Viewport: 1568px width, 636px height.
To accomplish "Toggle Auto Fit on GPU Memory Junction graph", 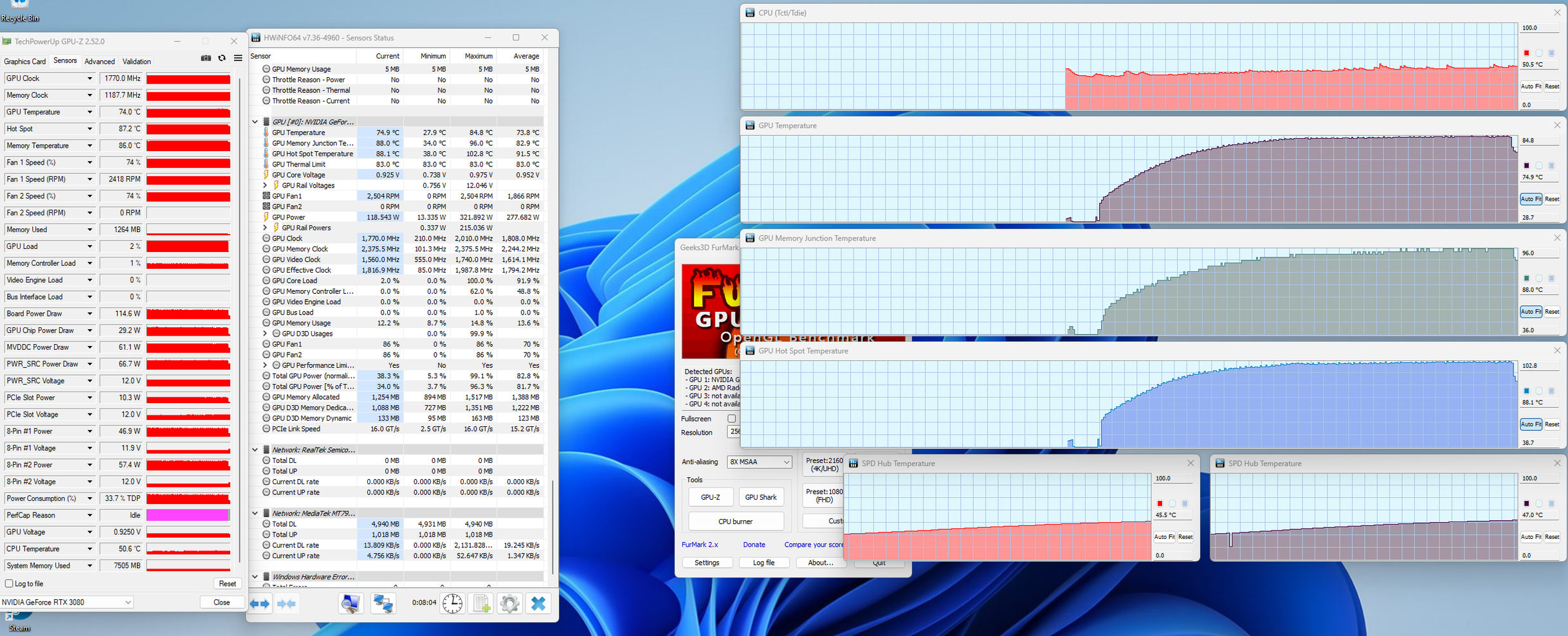I will tap(1531, 312).
